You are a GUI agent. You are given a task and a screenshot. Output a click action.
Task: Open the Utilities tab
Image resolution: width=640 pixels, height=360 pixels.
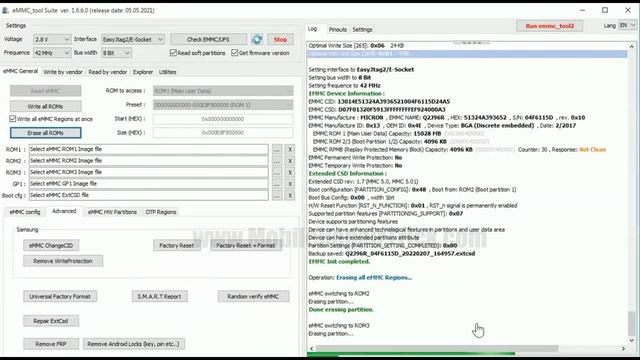tap(167, 72)
